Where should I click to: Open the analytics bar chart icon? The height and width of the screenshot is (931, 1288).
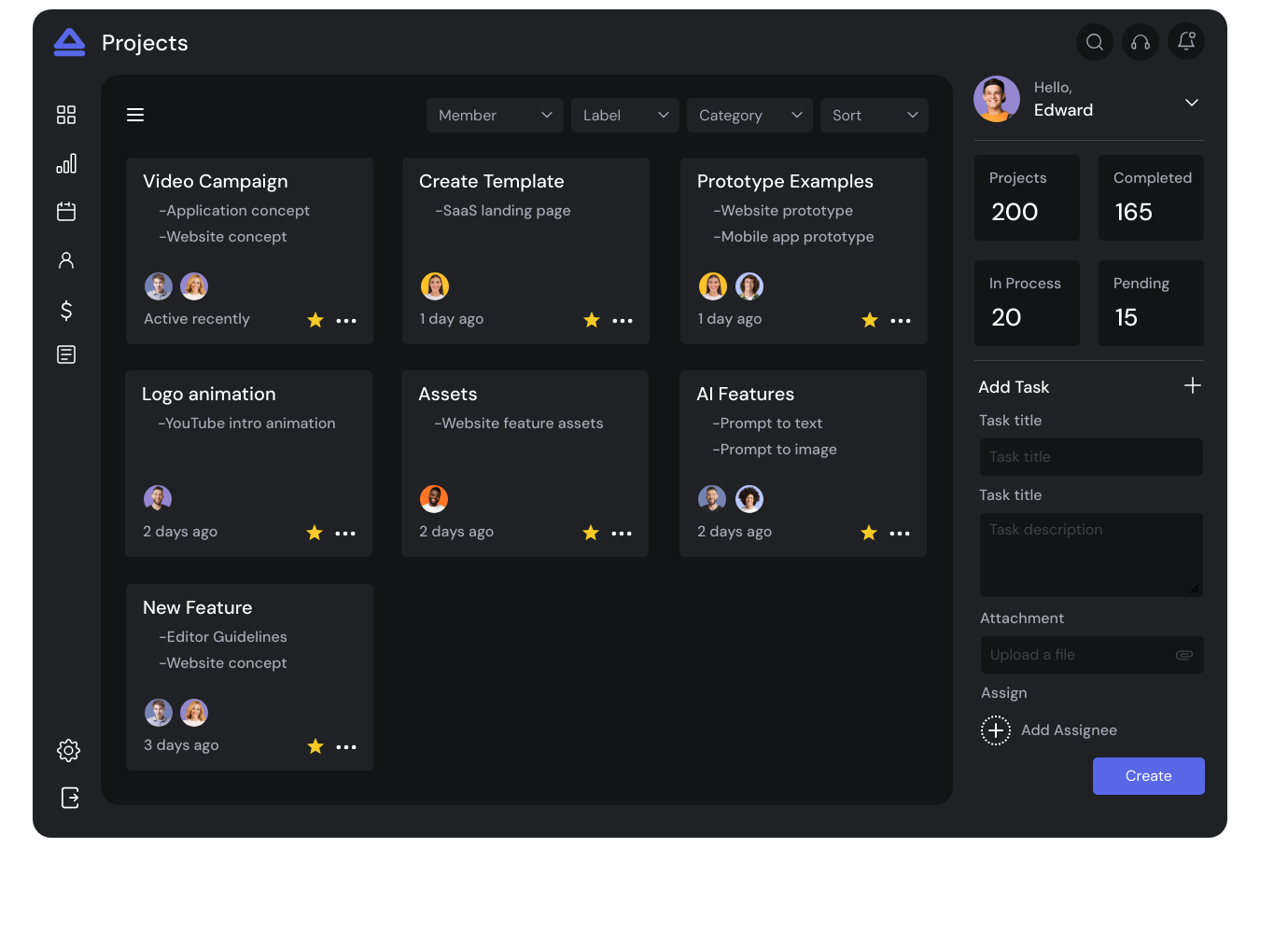pyautogui.click(x=66, y=164)
